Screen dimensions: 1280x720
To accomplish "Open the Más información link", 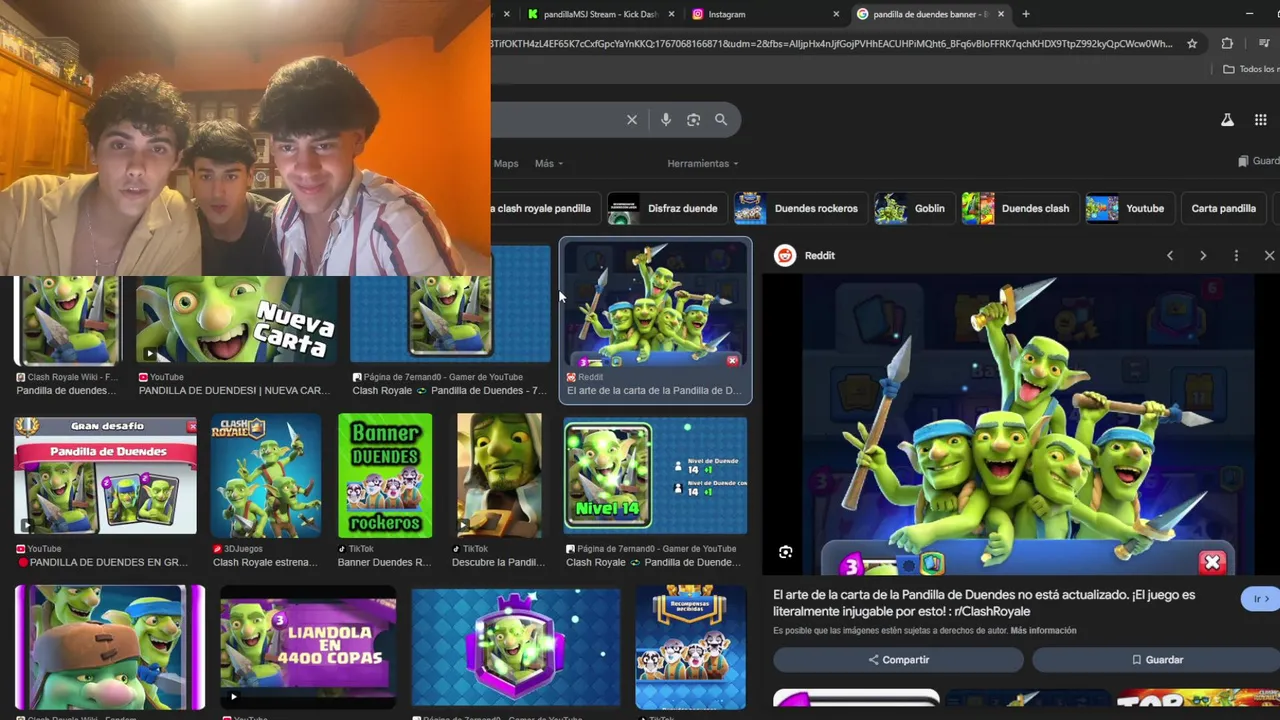I will pyautogui.click(x=1043, y=631).
